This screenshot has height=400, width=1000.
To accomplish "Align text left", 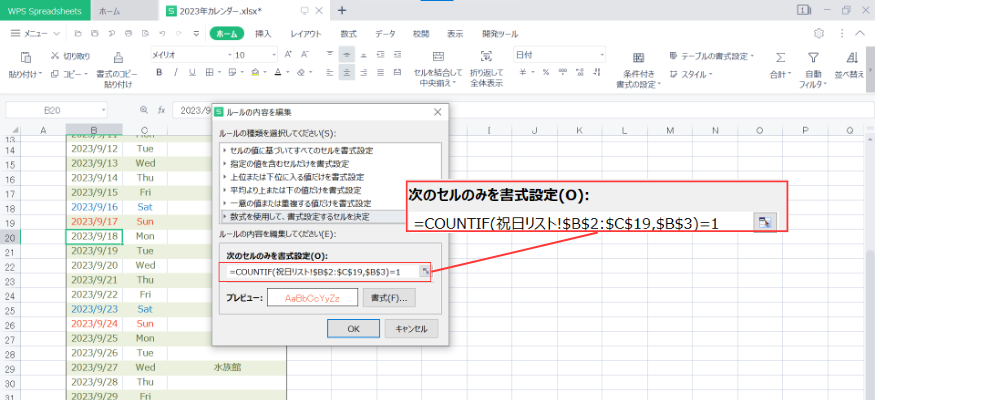I will (x=330, y=73).
